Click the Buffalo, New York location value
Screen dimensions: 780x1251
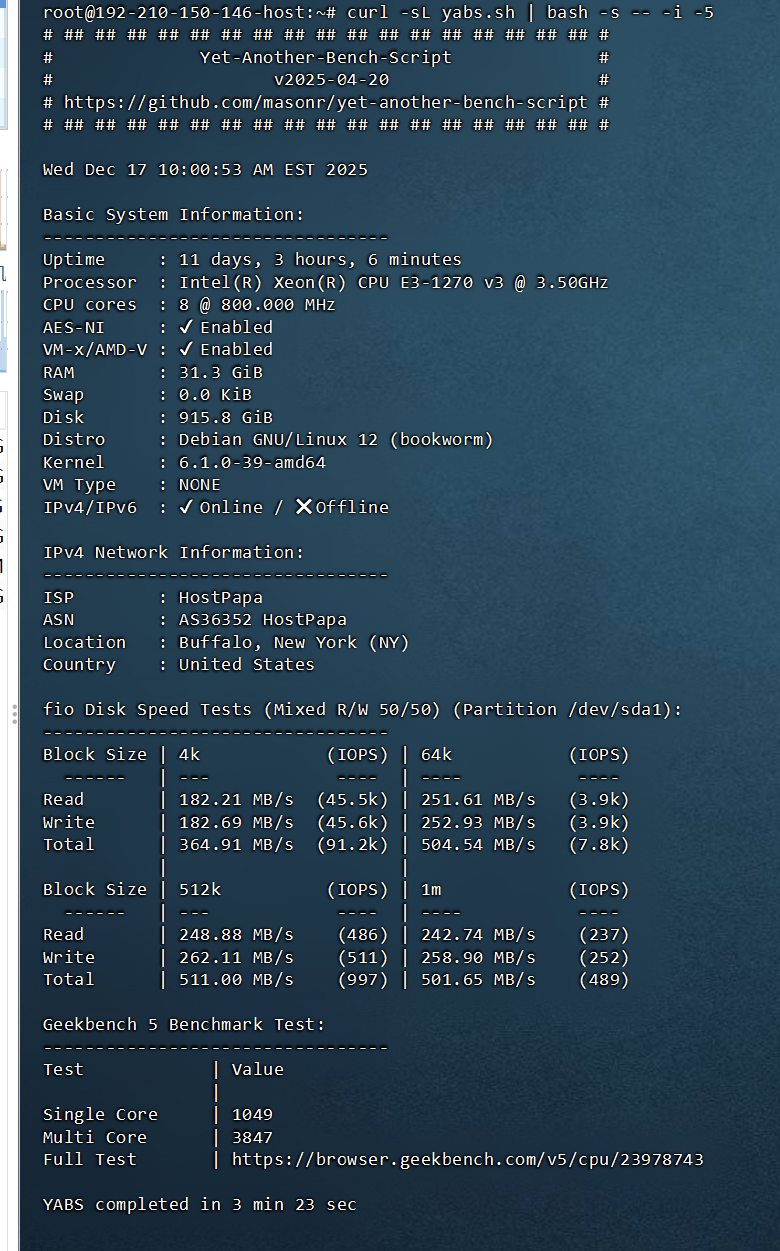click(x=294, y=642)
